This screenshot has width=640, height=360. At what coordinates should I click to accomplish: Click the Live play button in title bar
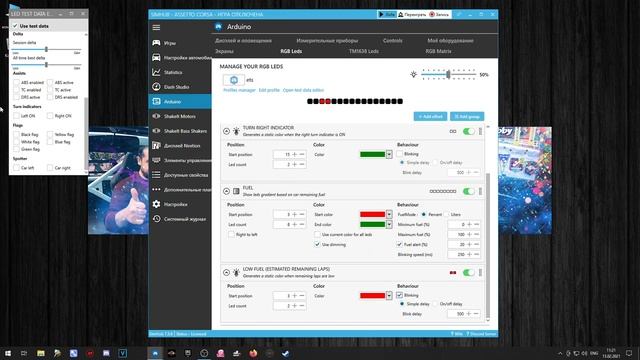click(x=387, y=14)
